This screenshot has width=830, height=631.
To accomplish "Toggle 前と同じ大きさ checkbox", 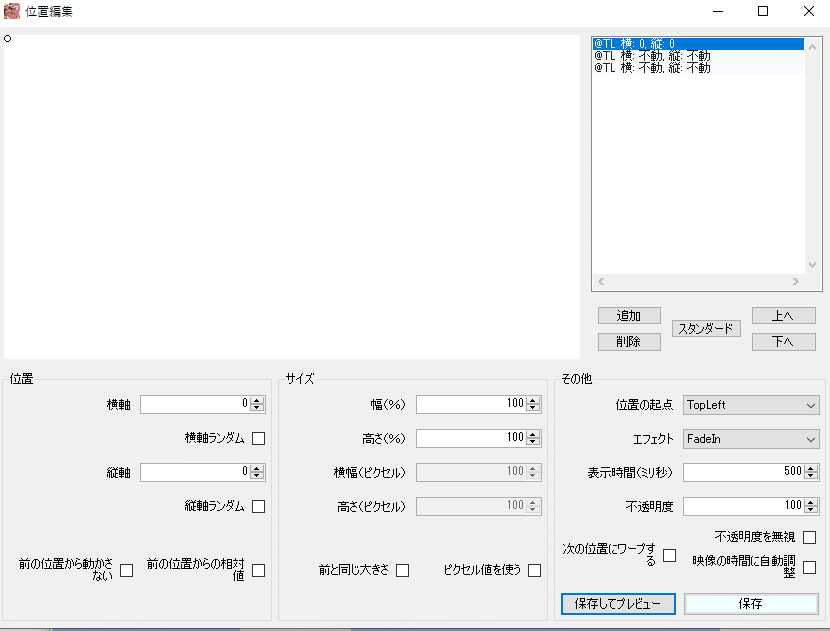I will 402,570.
